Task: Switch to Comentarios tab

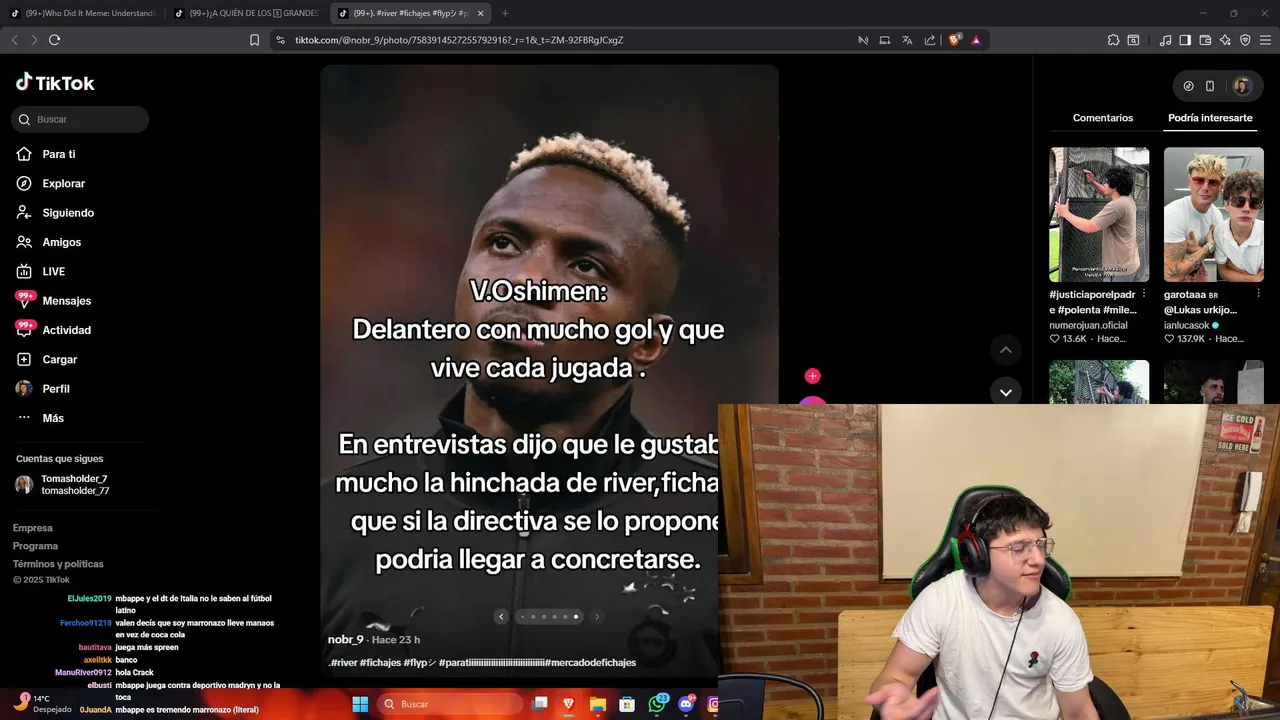Action: pyautogui.click(x=1103, y=118)
